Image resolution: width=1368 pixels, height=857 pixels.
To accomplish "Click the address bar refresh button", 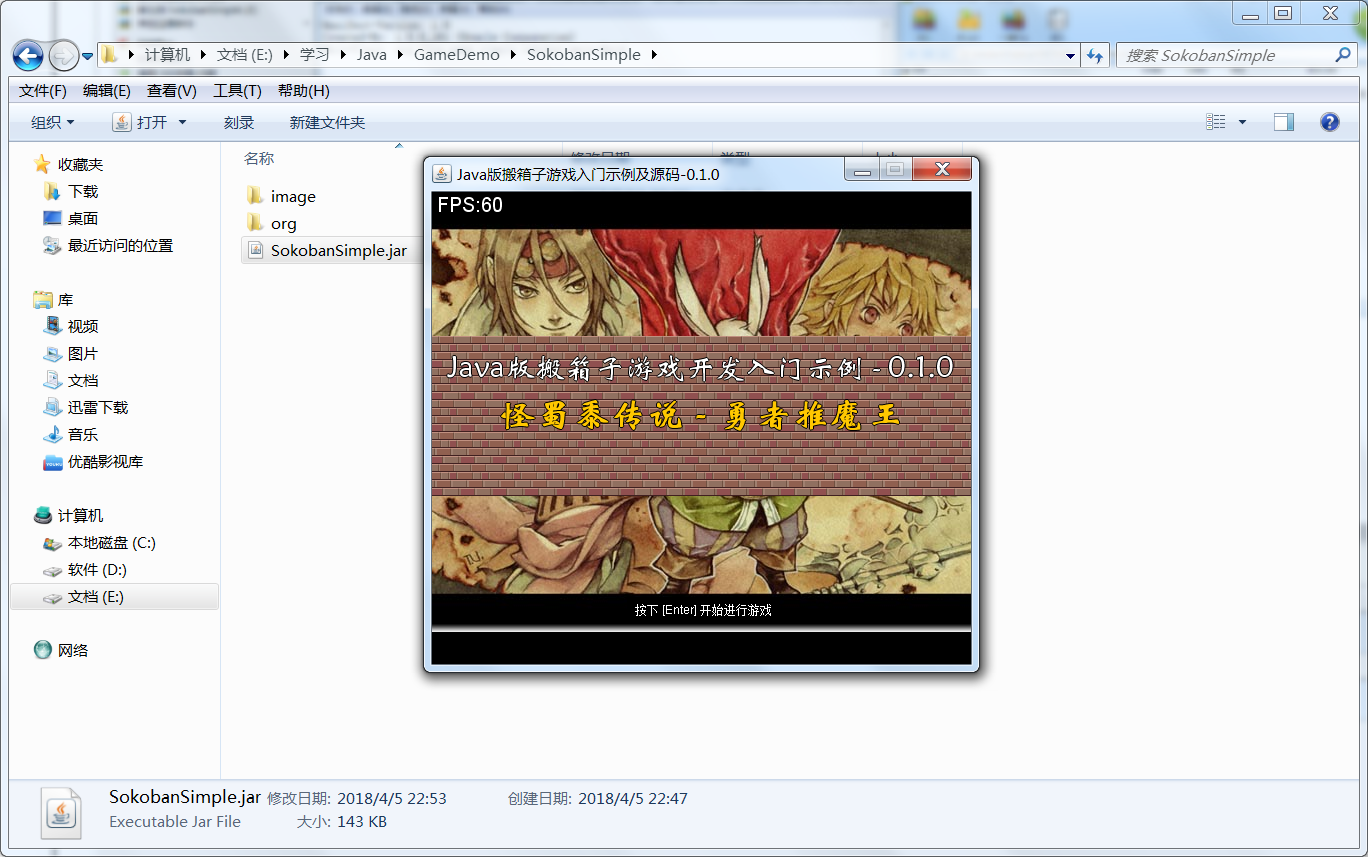I will 1094,56.
